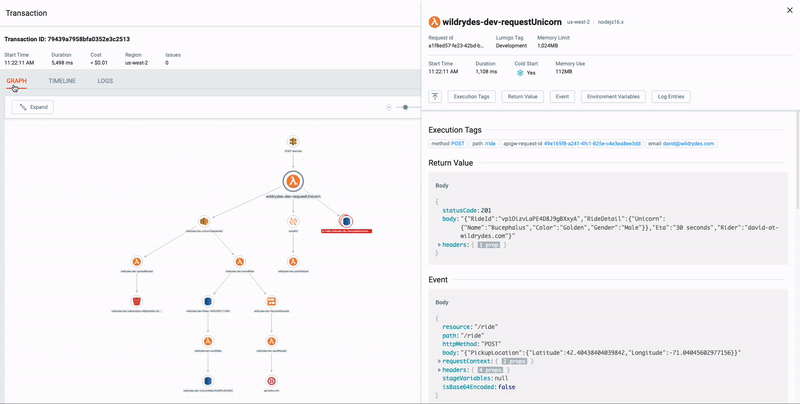Click the Cold Start snowflake icon
This screenshot has width=800, height=404.
click(520, 73)
